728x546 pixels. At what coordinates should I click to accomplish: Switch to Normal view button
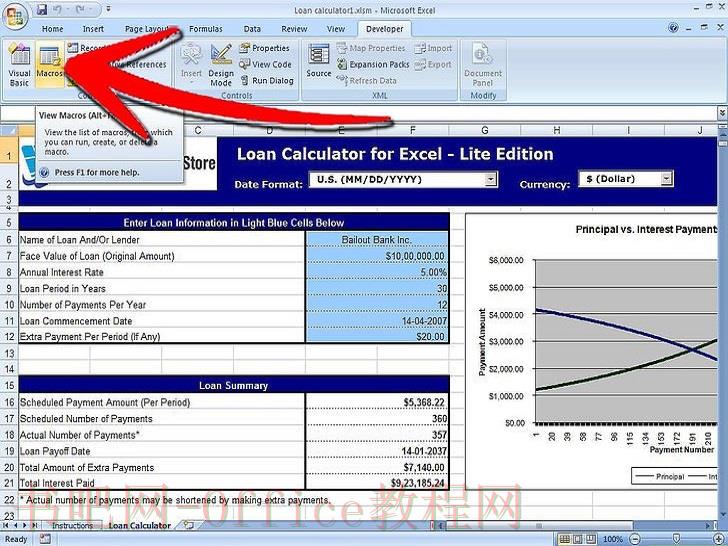click(564, 539)
